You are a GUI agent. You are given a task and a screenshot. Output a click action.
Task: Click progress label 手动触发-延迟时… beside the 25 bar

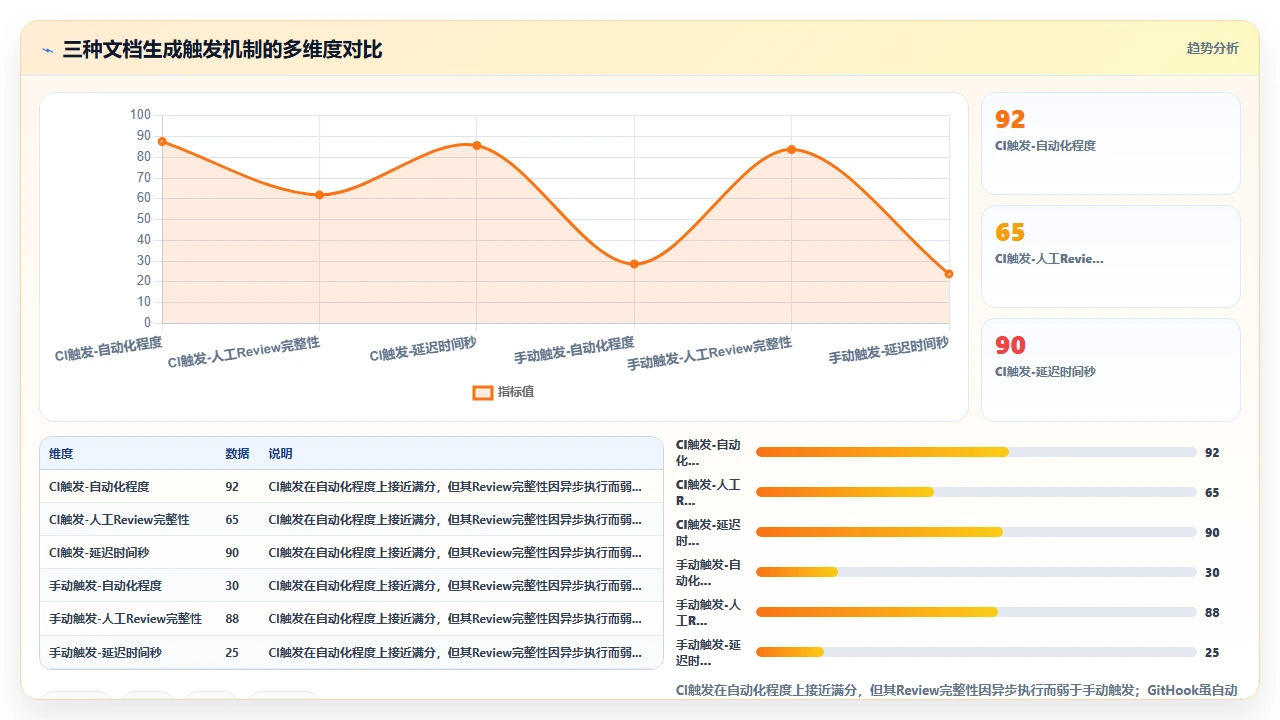708,653
